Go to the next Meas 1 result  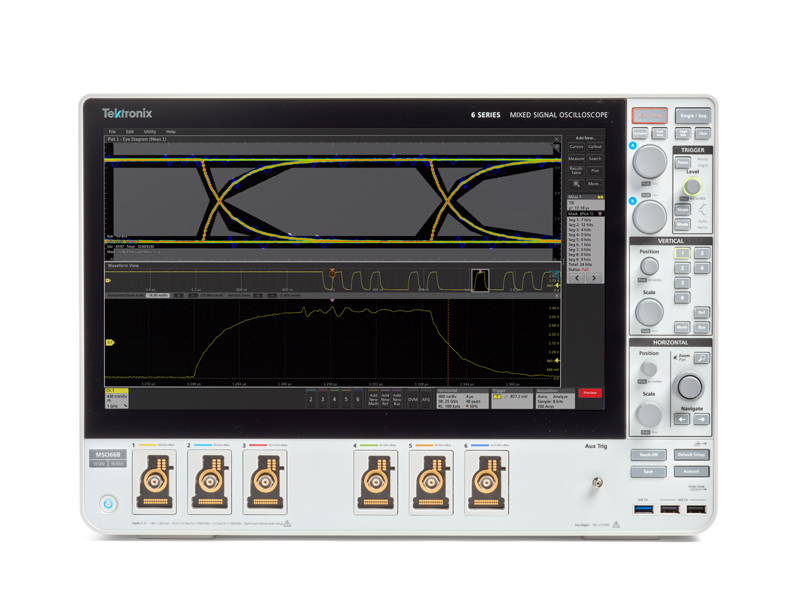595,278
